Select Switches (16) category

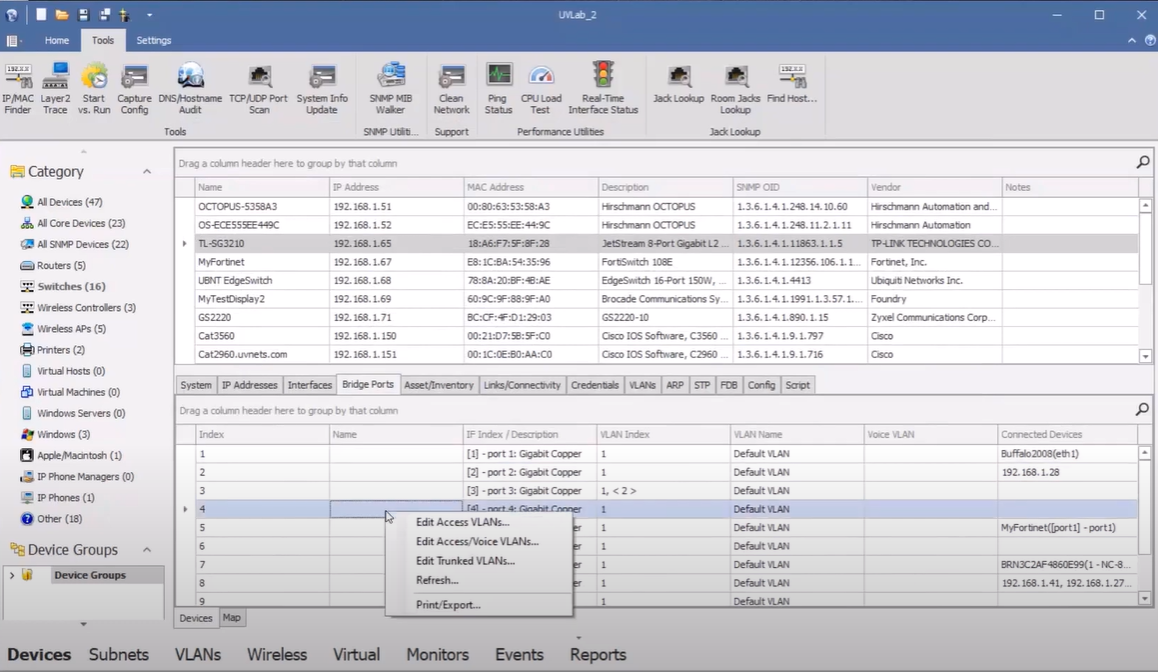(71, 287)
